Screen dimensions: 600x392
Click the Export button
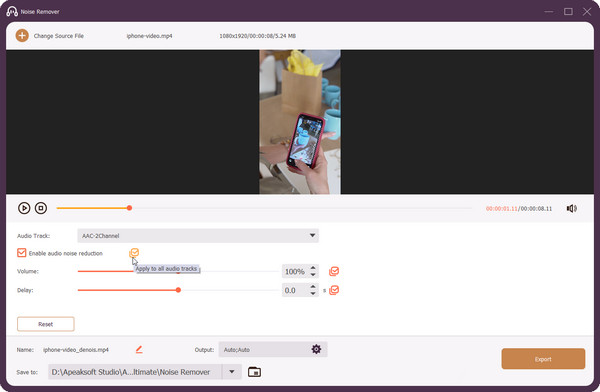[543, 359]
